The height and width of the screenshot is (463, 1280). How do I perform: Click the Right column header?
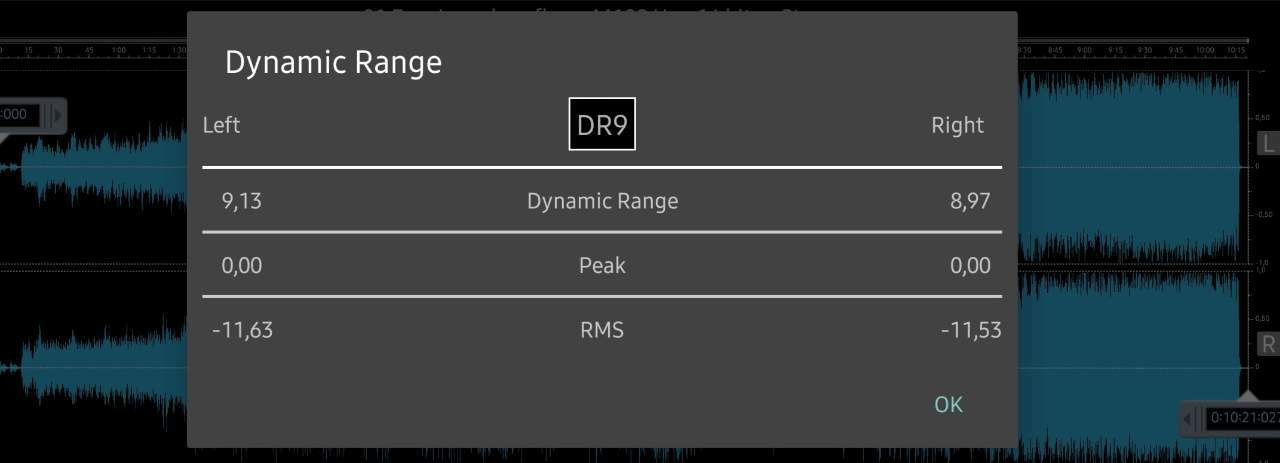(x=958, y=125)
